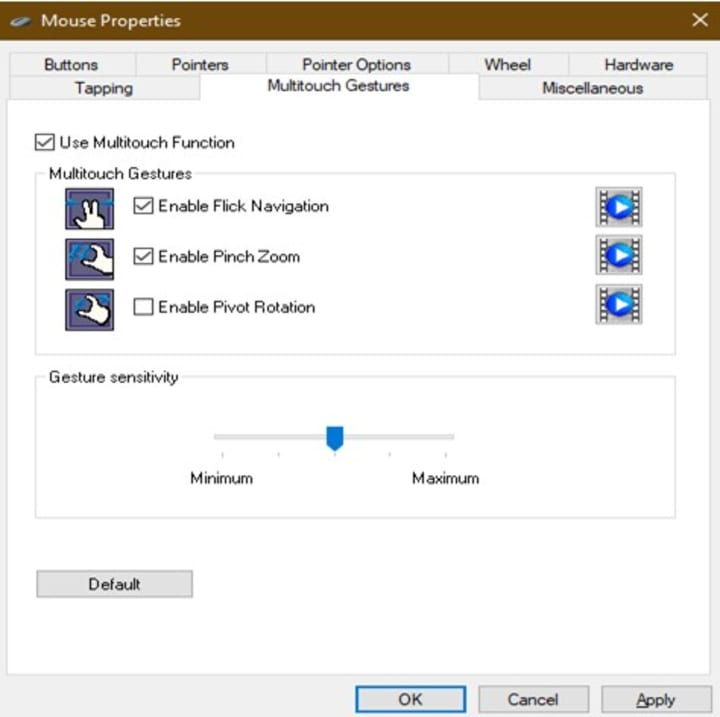The image size is (720, 717).
Task: Select the Multitouch Gestures tab
Action: point(338,86)
